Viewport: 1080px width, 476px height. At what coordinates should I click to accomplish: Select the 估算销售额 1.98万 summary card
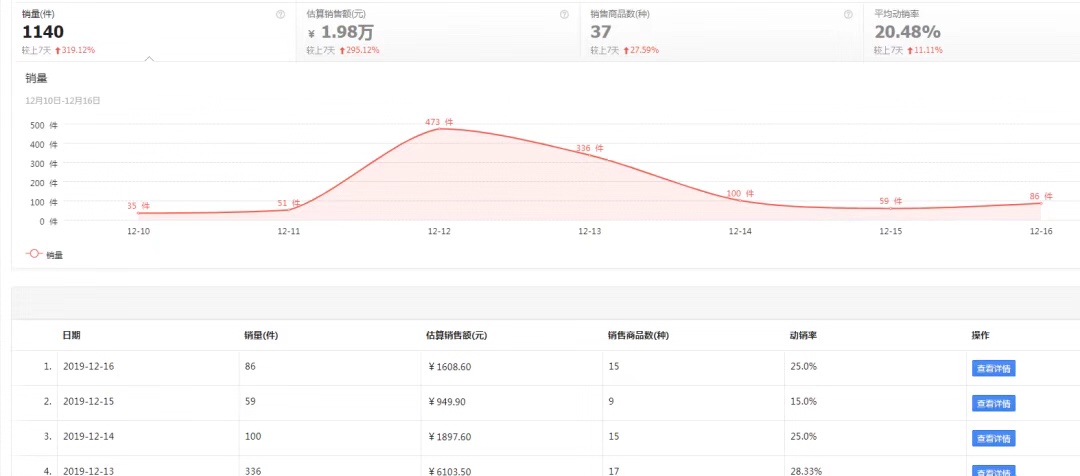pos(438,32)
